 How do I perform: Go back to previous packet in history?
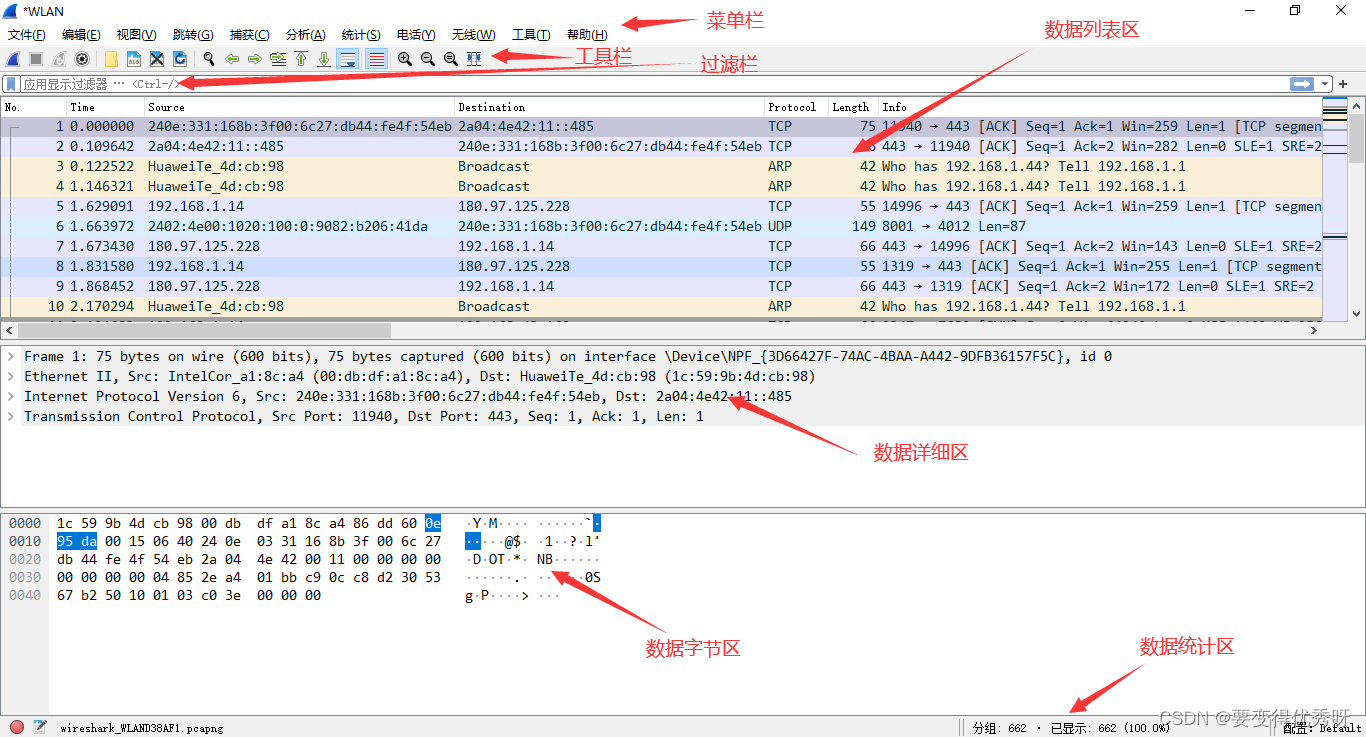coord(232,59)
